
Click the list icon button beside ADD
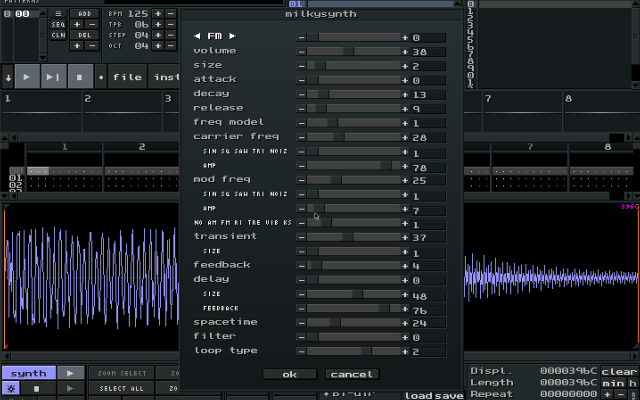click(x=58, y=14)
